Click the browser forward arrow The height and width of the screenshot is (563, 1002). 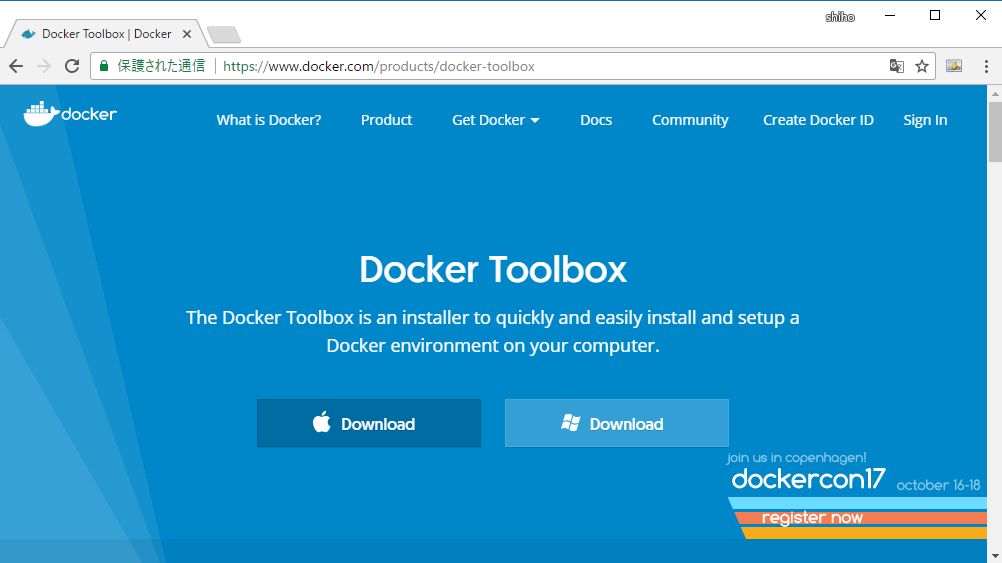tap(43, 66)
